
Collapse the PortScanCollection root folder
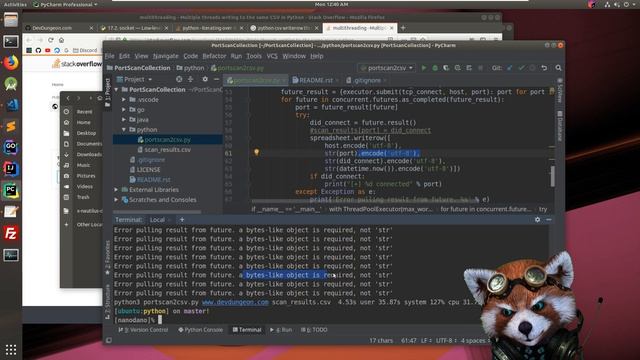(117, 89)
